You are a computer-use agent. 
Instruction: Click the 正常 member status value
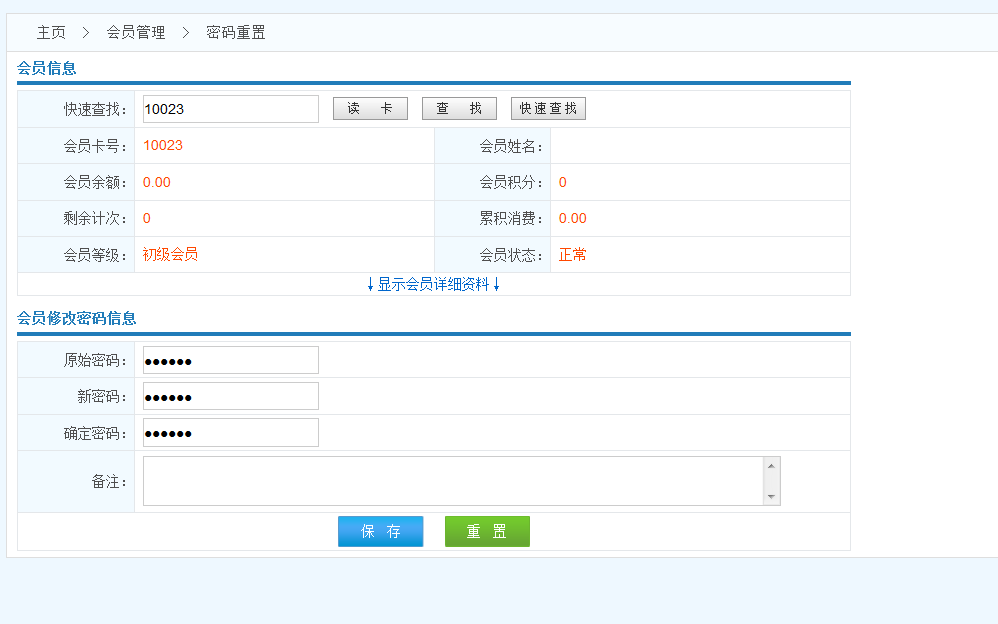(x=573, y=254)
